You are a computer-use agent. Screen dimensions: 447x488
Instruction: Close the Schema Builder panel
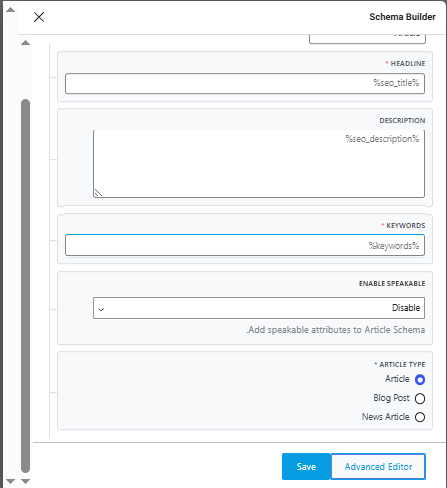click(x=39, y=17)
